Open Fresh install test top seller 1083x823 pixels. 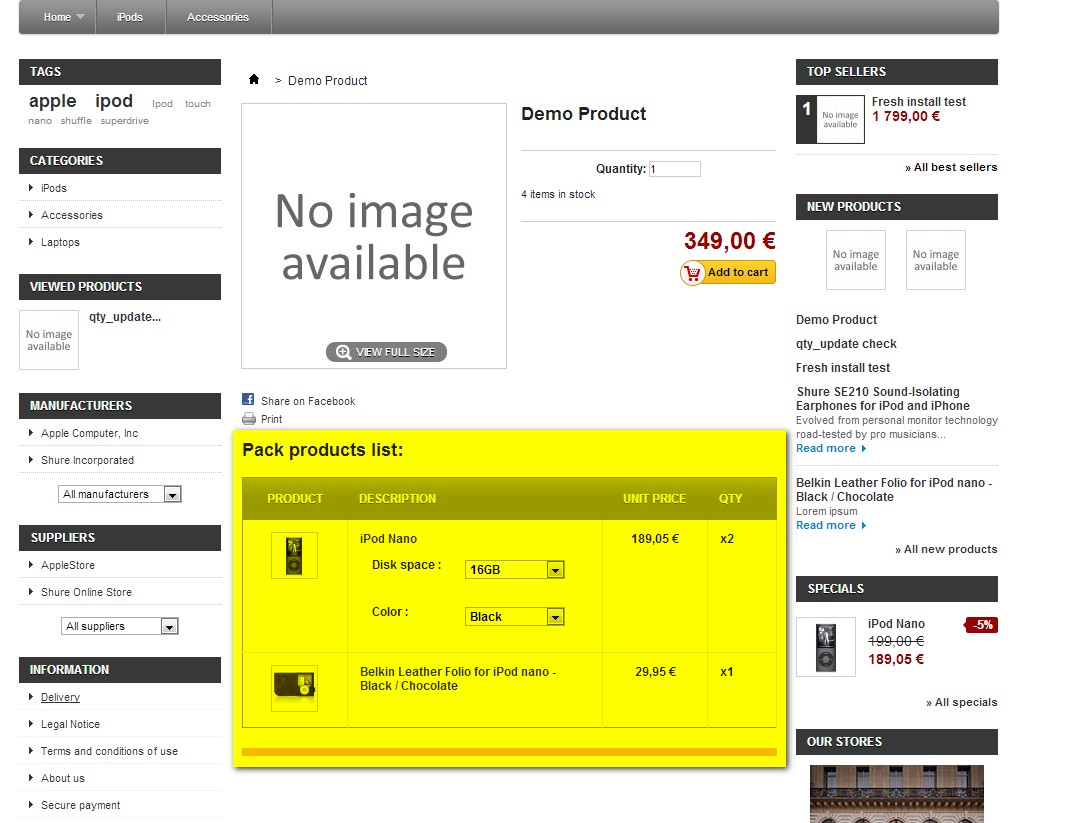point(919,101)
